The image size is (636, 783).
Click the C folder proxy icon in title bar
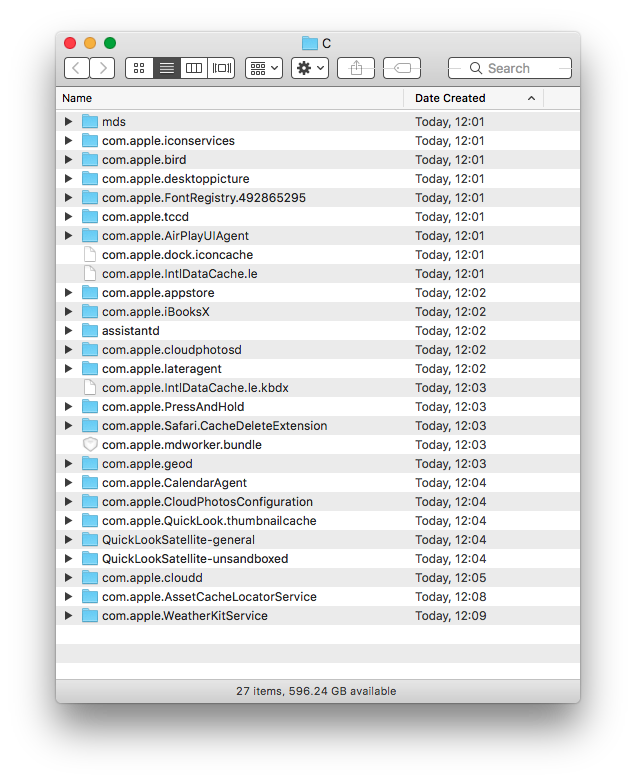pos(310,43)
